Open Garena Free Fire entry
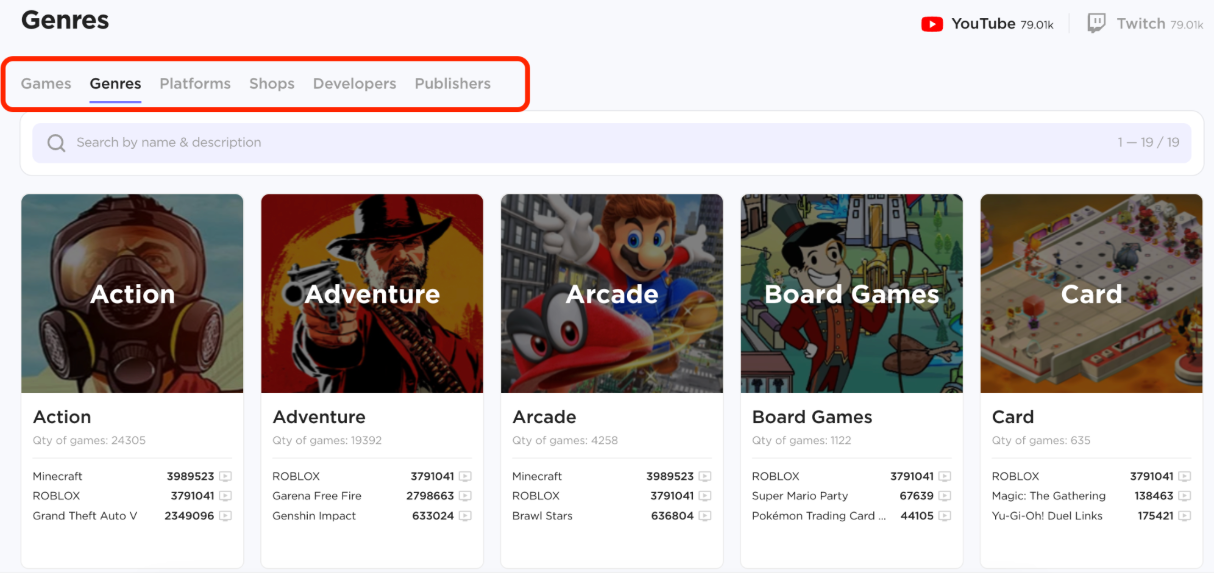Viewport: 1214px width, 573px height. click(x=317, y=496)
